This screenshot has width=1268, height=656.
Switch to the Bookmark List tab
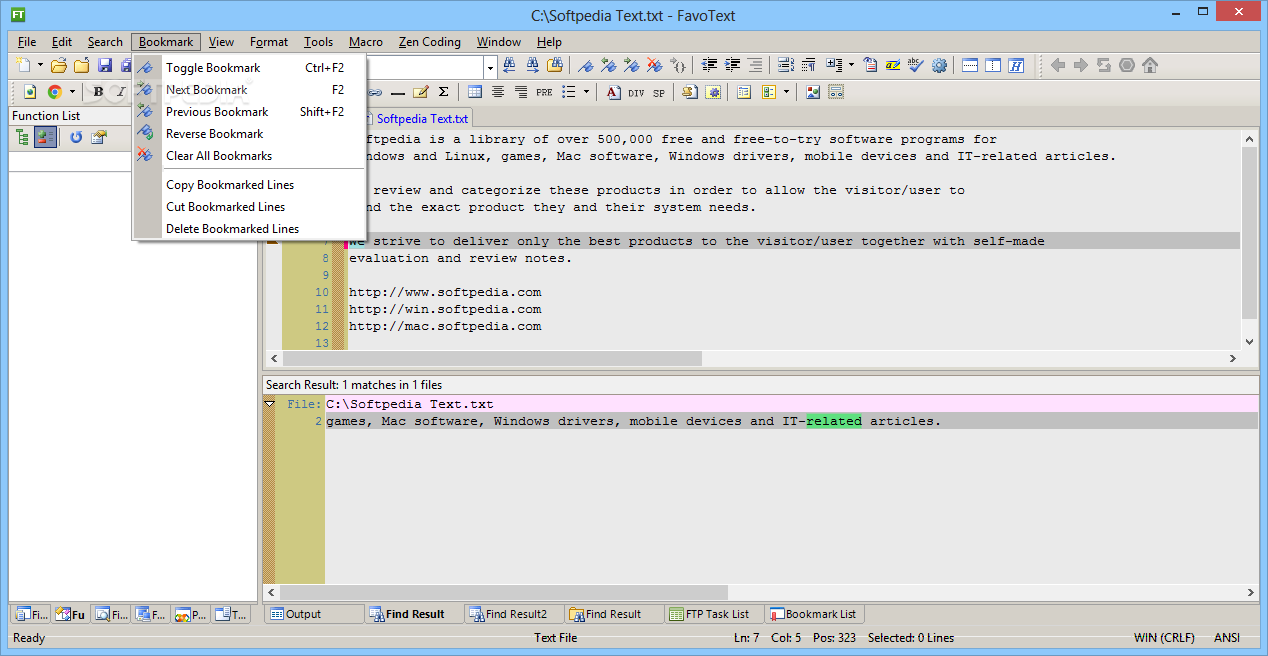[813, 614]
